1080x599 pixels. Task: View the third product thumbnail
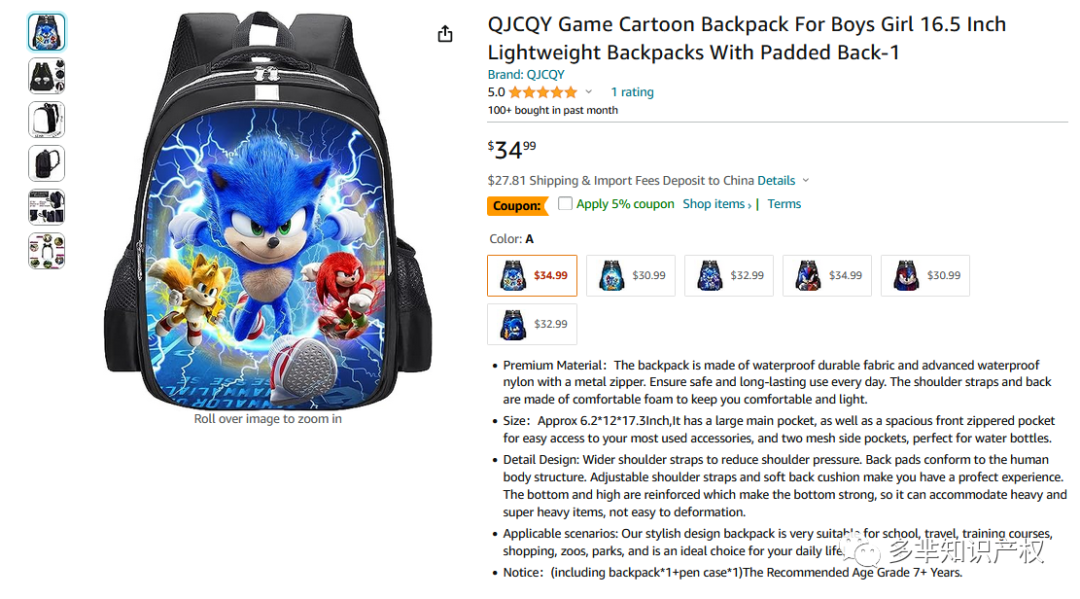pos(46,120)
